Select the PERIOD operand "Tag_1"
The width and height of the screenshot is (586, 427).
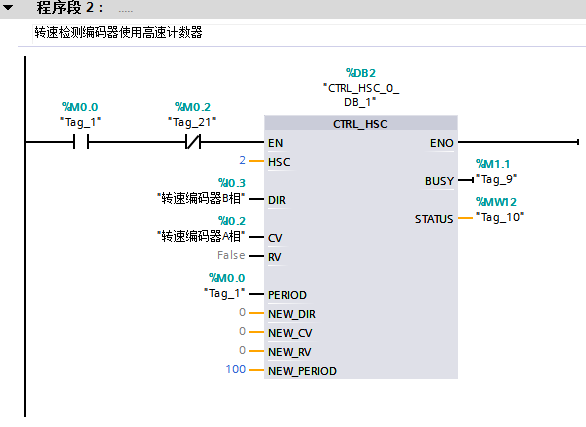point(225,293)
